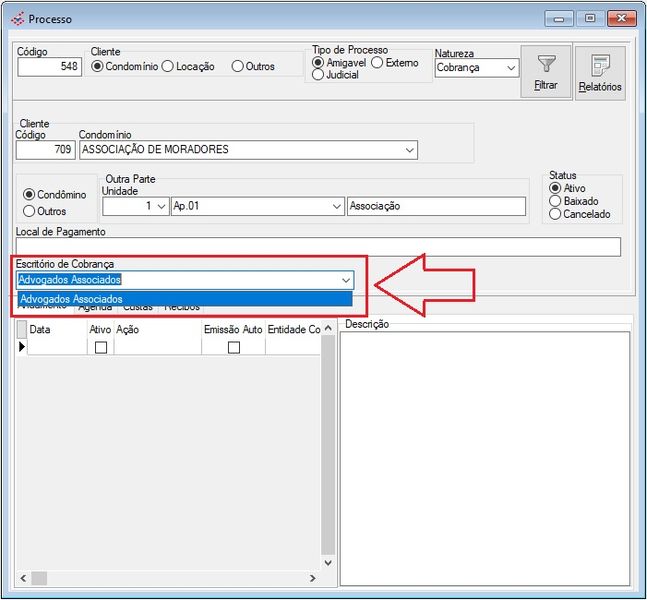Click the grid's right scroll arrow
This screenshot has height=600, width=647.
tap(312, 578)
